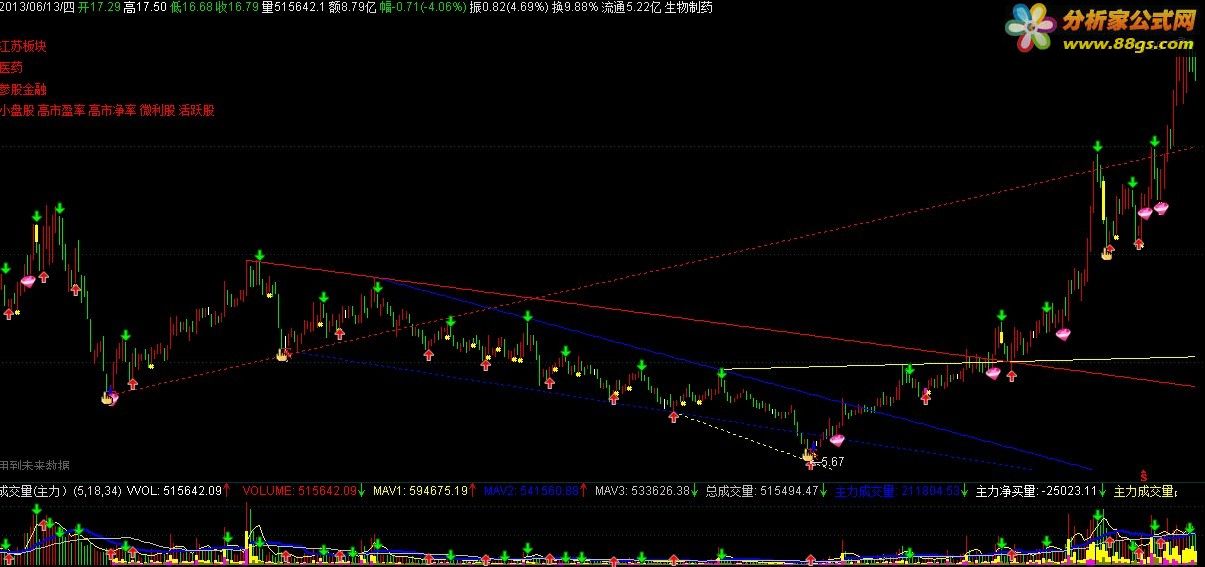Viewport: 1205px width, 567px height.
Task: Click the turnover rate 换9.88%
Action: coord(576,7)
